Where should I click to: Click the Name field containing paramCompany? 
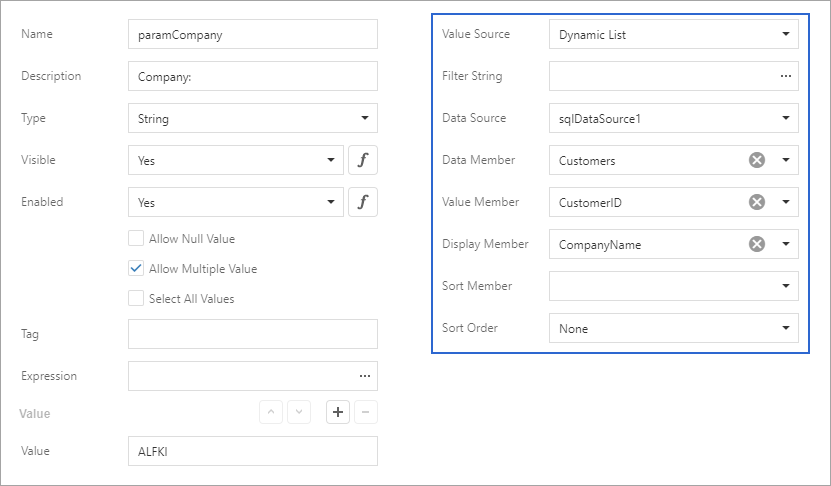(252, 34)
